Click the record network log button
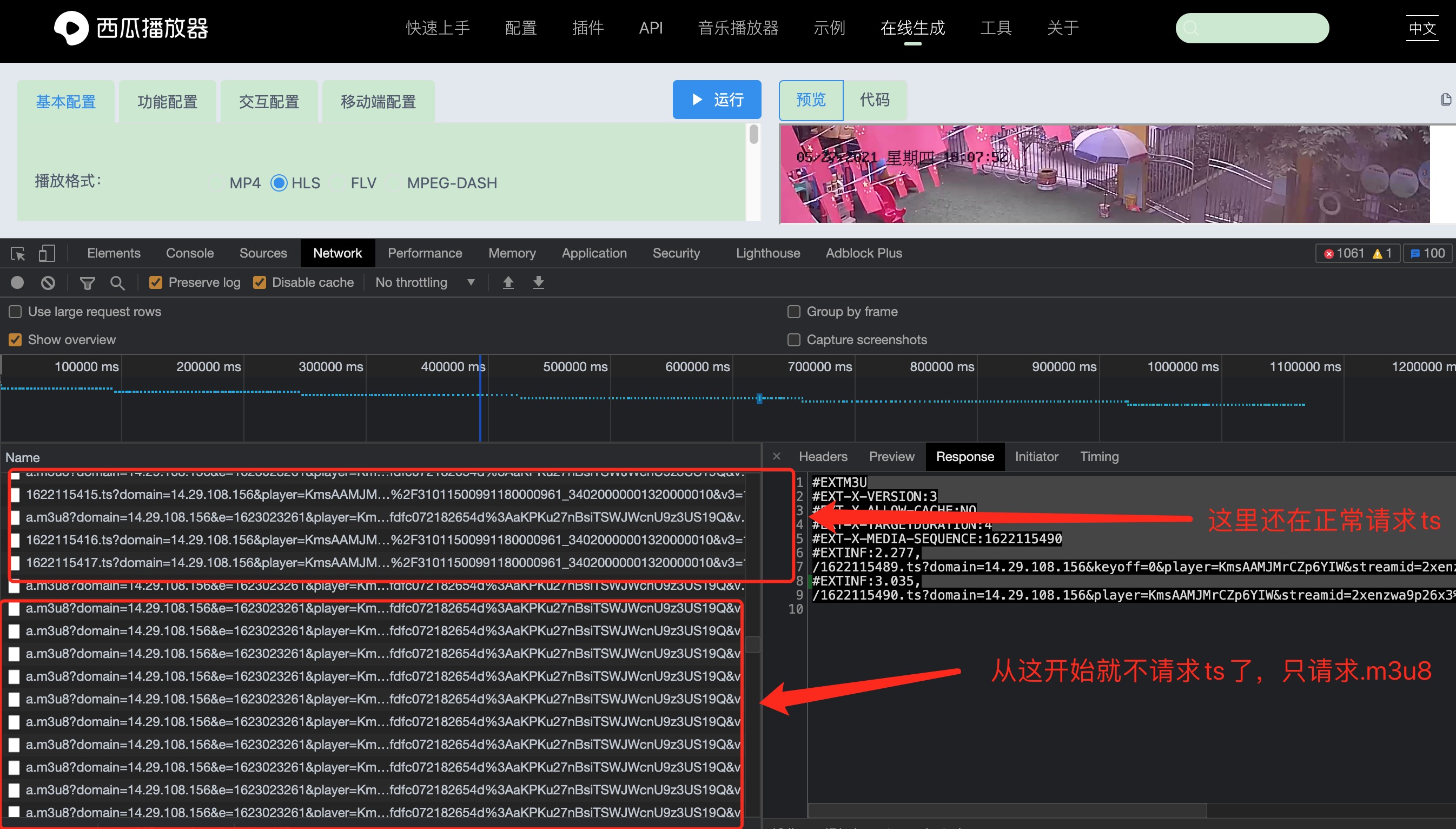The image size is (1456, 829). click(17, 282)
